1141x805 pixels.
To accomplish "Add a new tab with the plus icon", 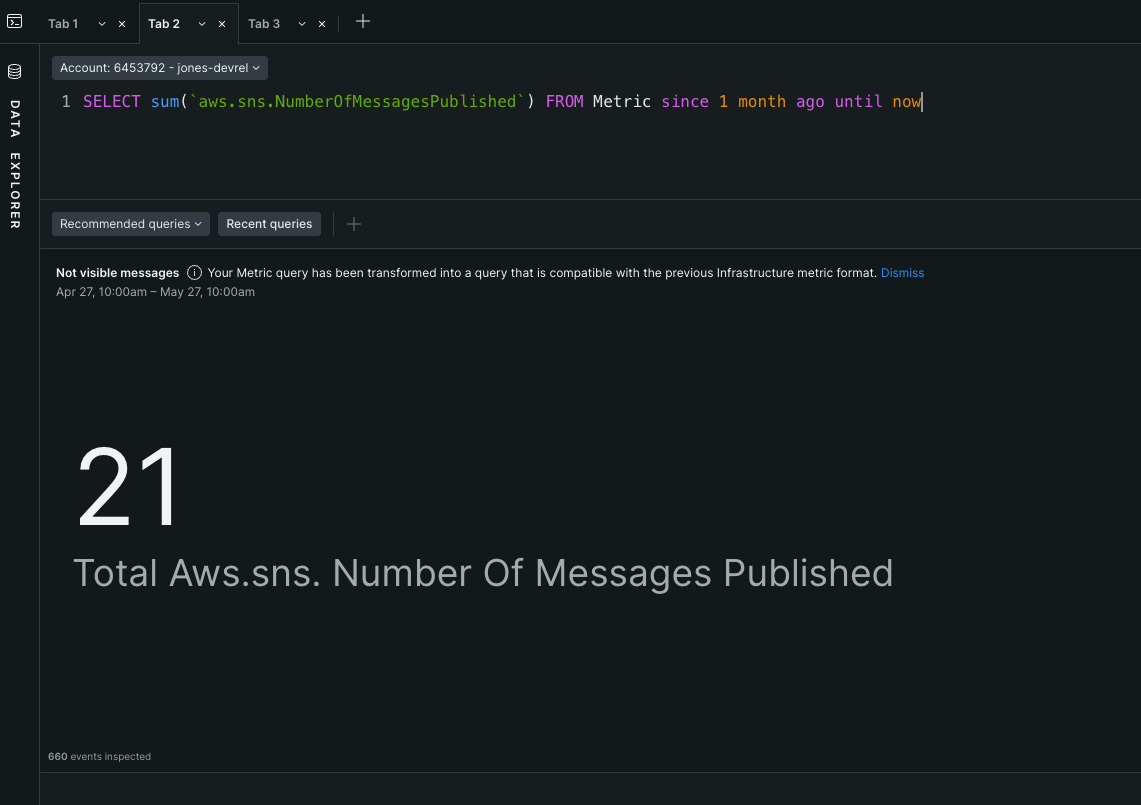I will coord(362,20).
